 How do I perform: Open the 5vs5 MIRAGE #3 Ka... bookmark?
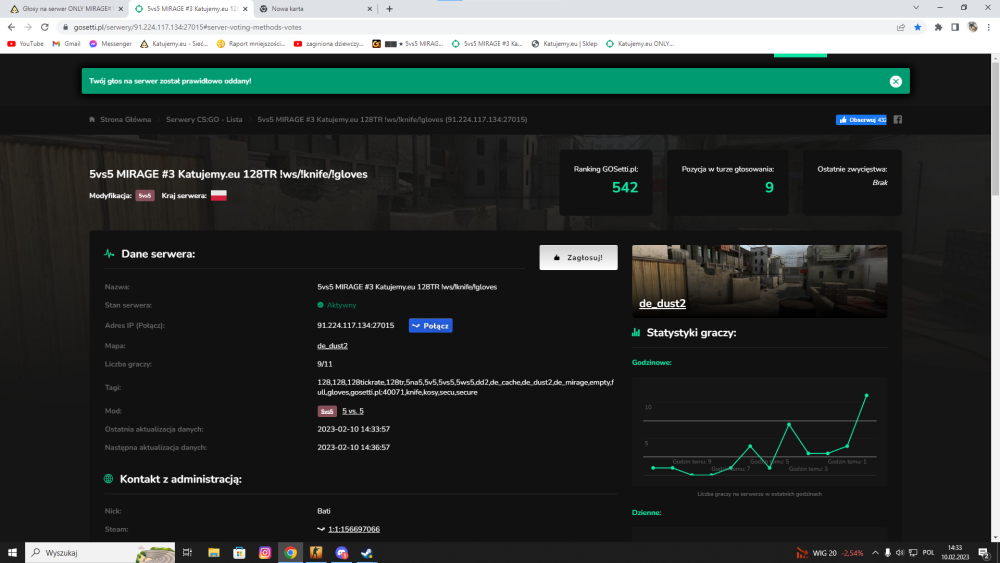click(487, 44)
